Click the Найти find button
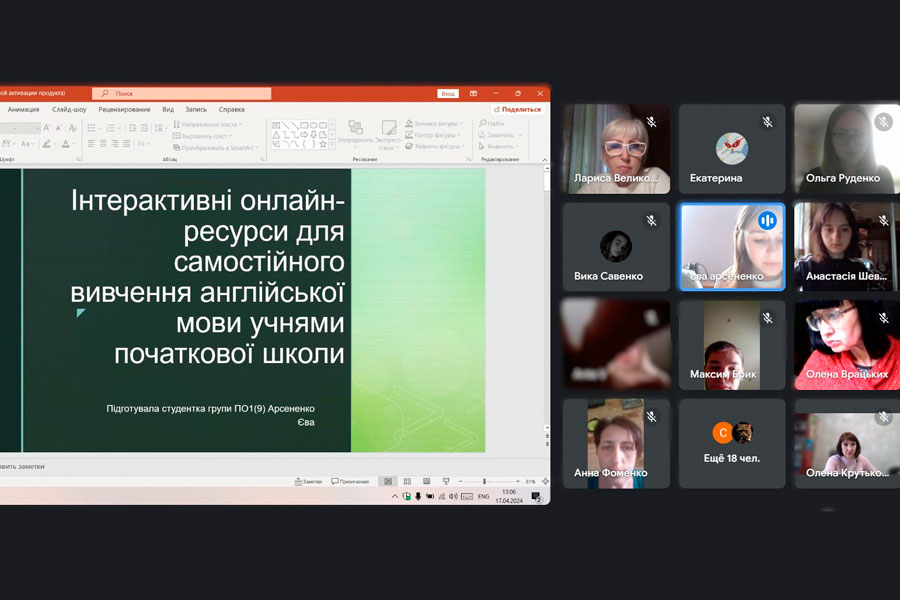900x600 pixels. (492, 123)
